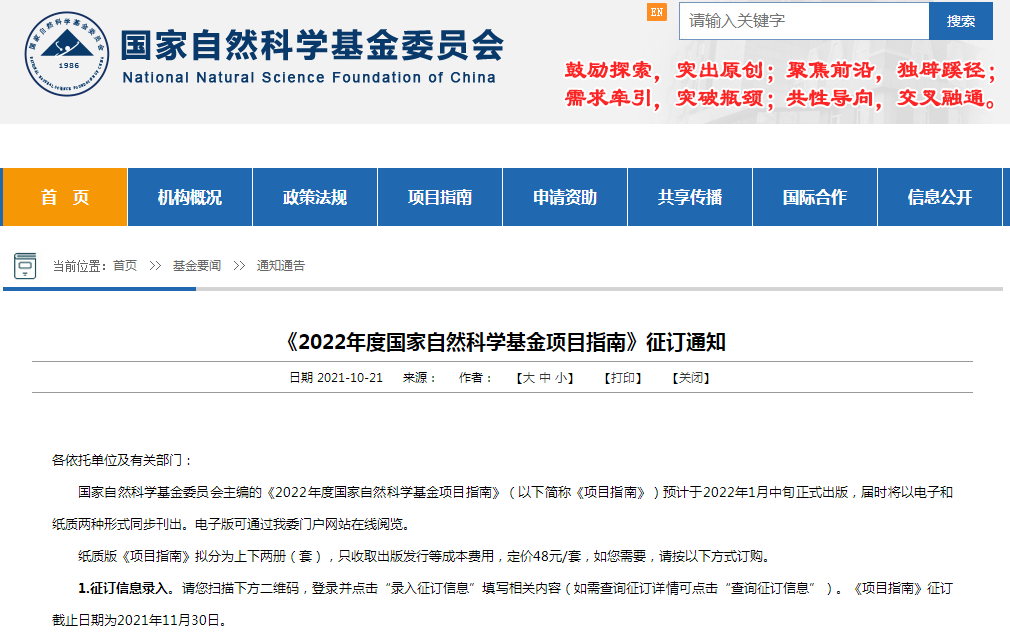Open the 政策法规 navigation menu

[x=315, y=197]
